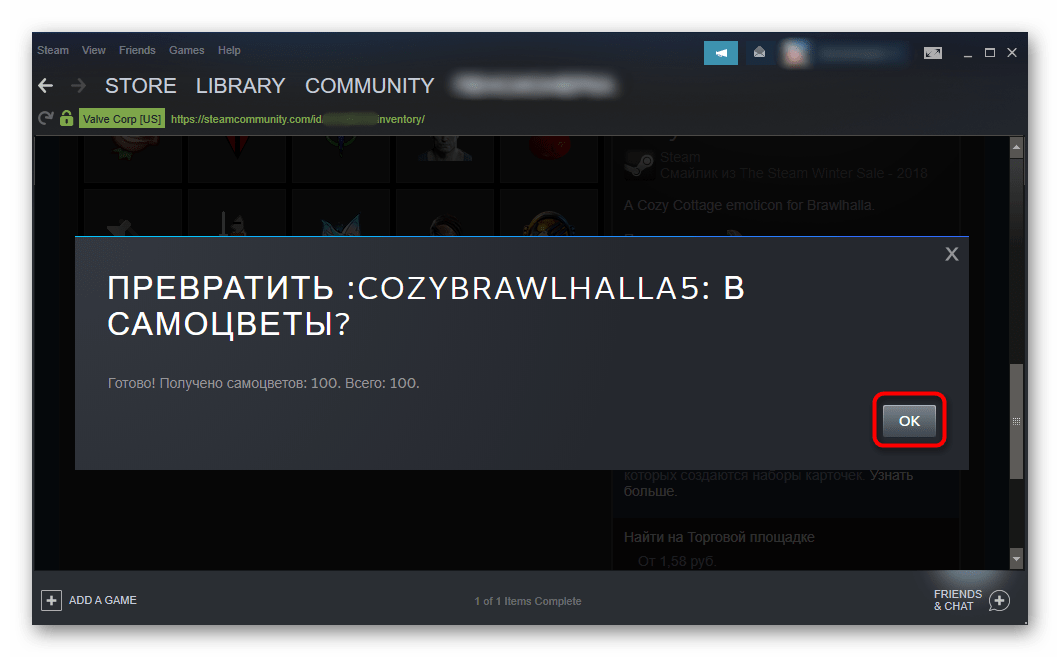Switch to the COMMUNITY tab
Viewport: 1060px width, 657px height.
click(370, 86)
